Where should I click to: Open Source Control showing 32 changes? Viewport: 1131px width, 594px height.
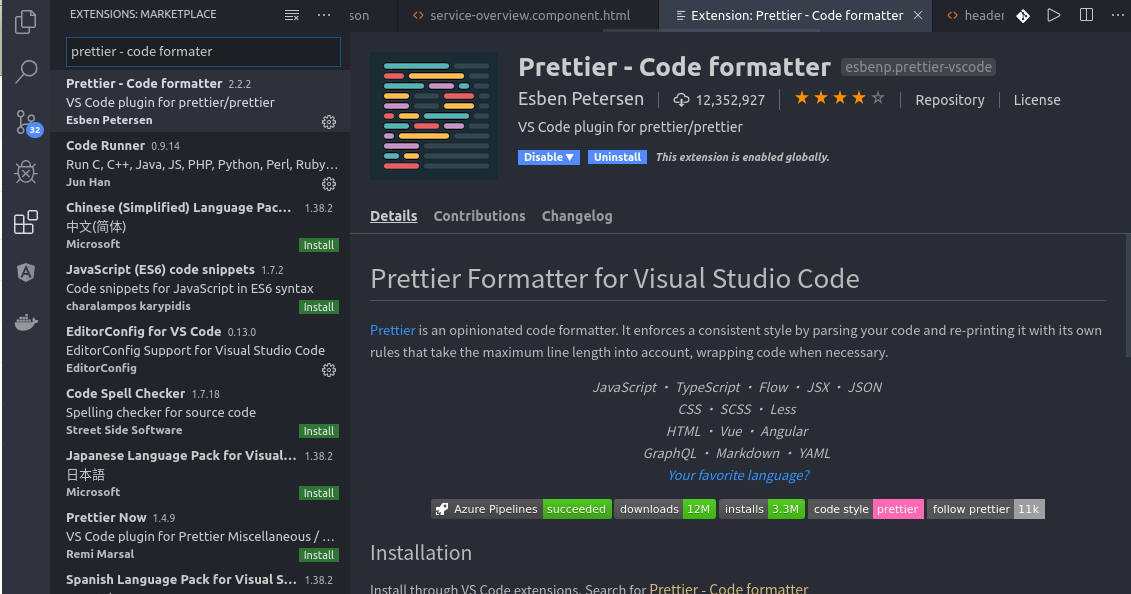[26, 122]
